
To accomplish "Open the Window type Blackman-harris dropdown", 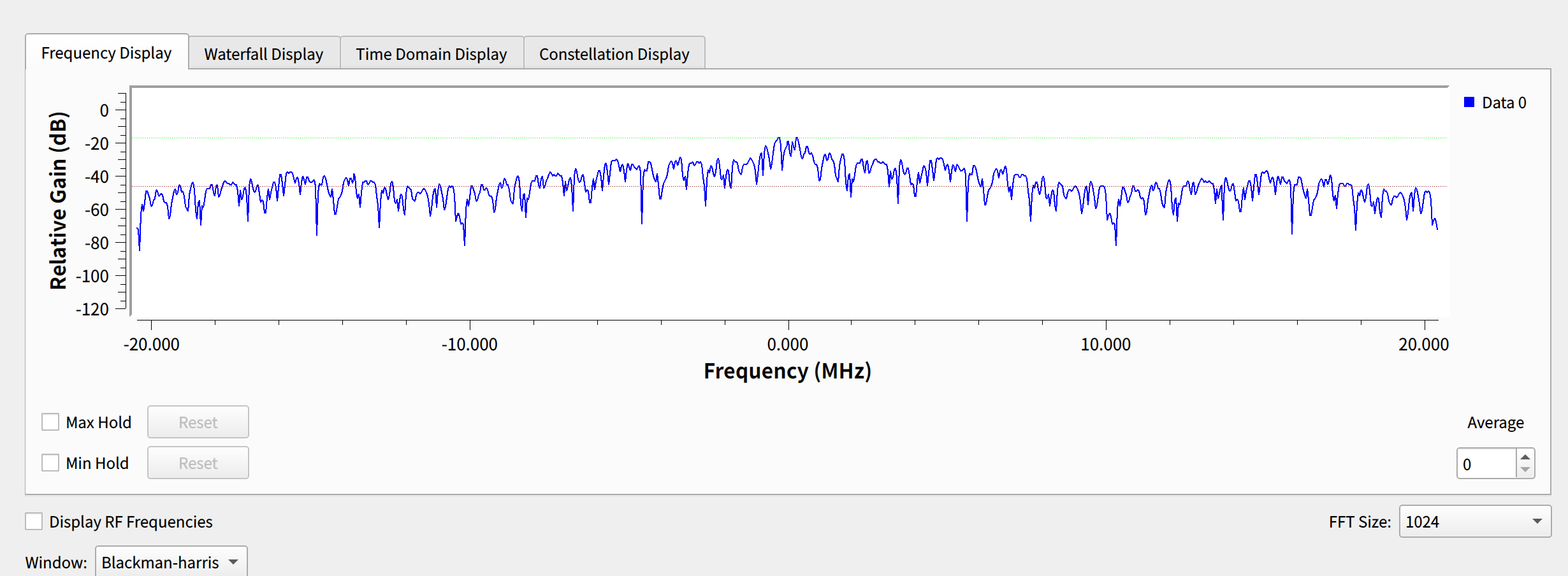I will point(170,562).
